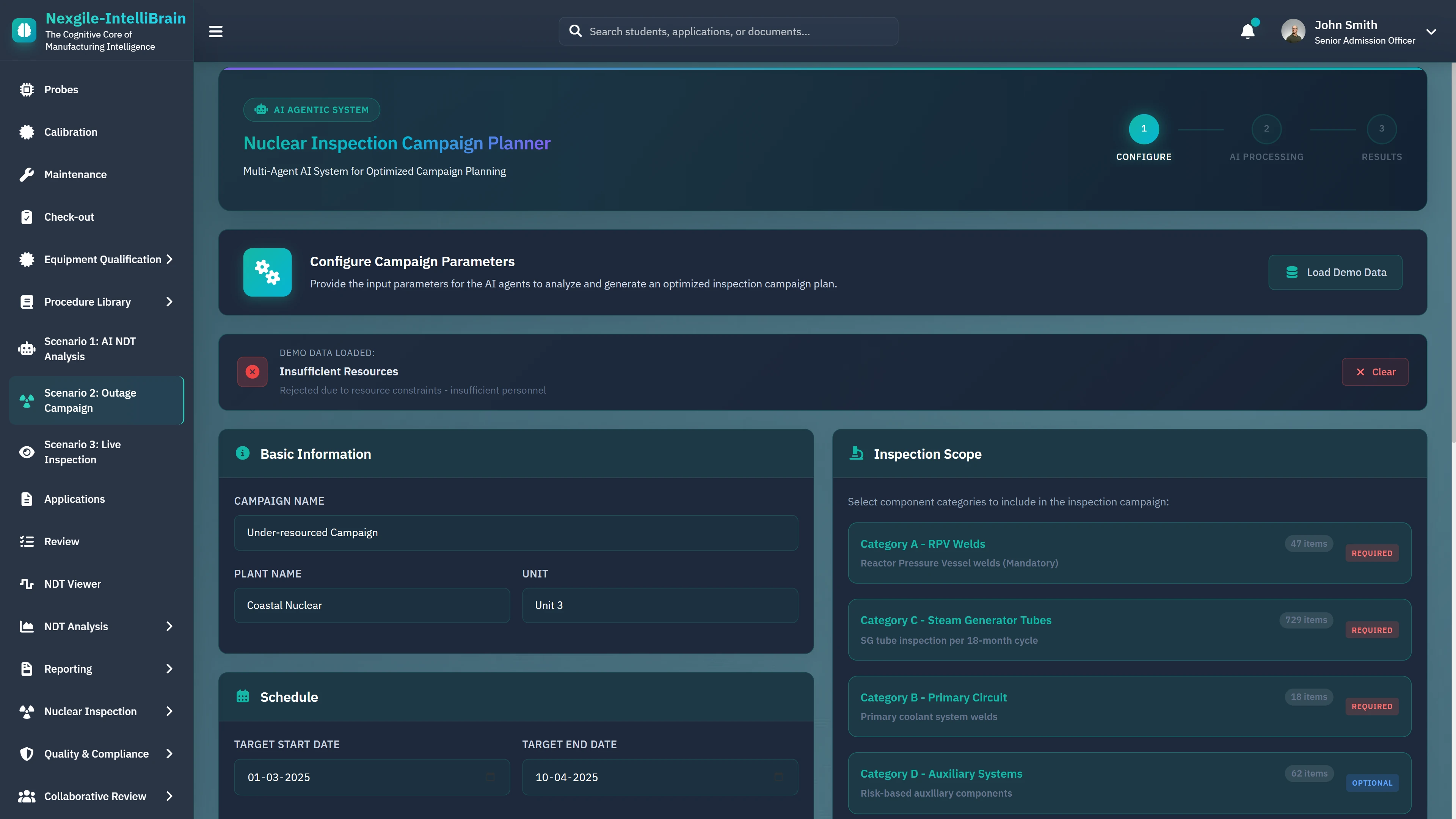Select the NDT Viewer waveform icon
The width and height of the screenshot is (1456, 819).
(27, 584)
